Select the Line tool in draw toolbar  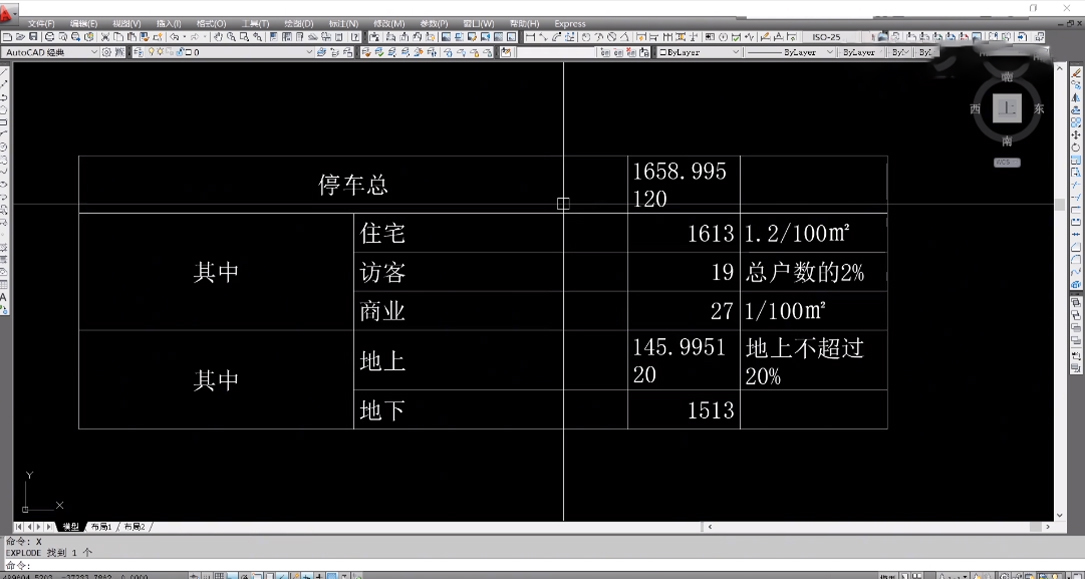[4, 71]
